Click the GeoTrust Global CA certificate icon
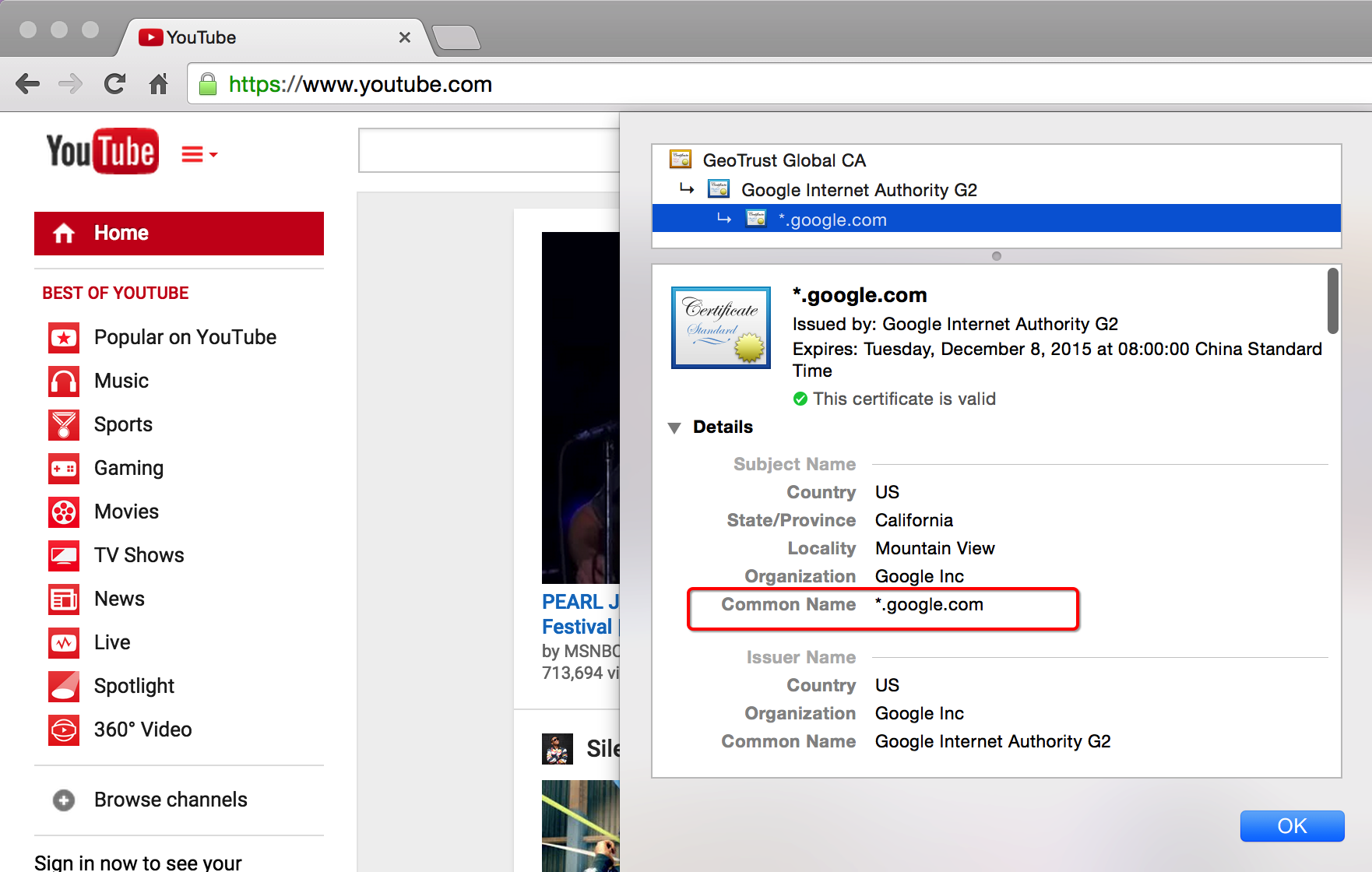This screenshot has height=872, width=1372. coord(681,160)
